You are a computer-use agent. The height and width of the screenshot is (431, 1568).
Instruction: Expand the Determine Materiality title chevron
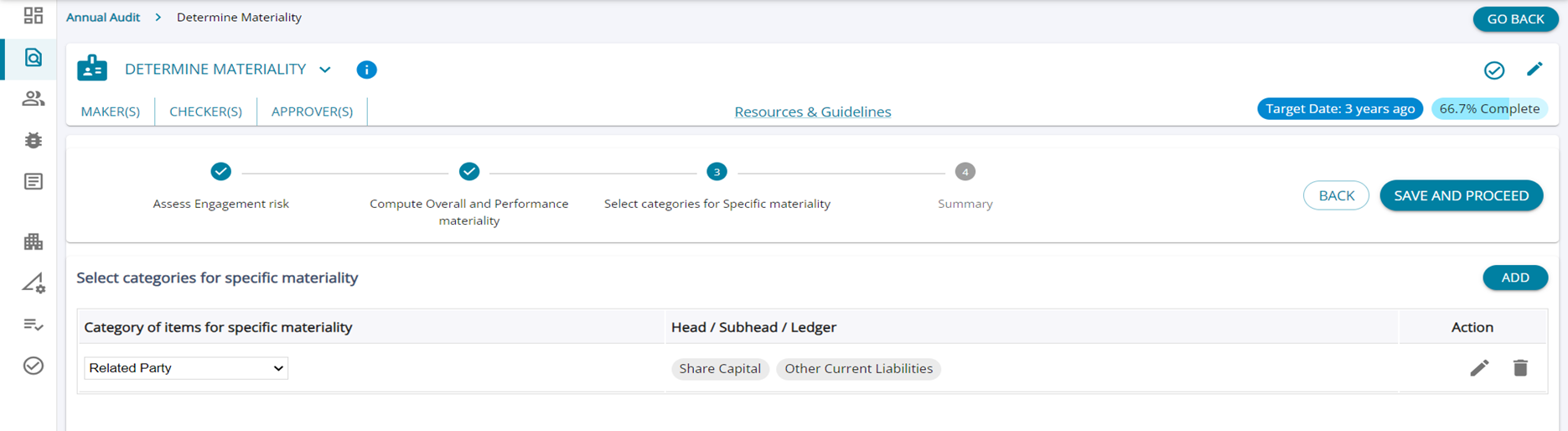click(x=325, y=70)
